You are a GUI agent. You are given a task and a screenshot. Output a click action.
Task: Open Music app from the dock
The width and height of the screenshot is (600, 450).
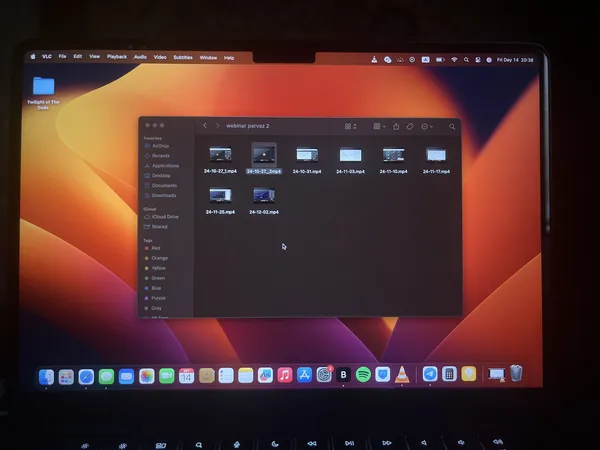point(285,375)
